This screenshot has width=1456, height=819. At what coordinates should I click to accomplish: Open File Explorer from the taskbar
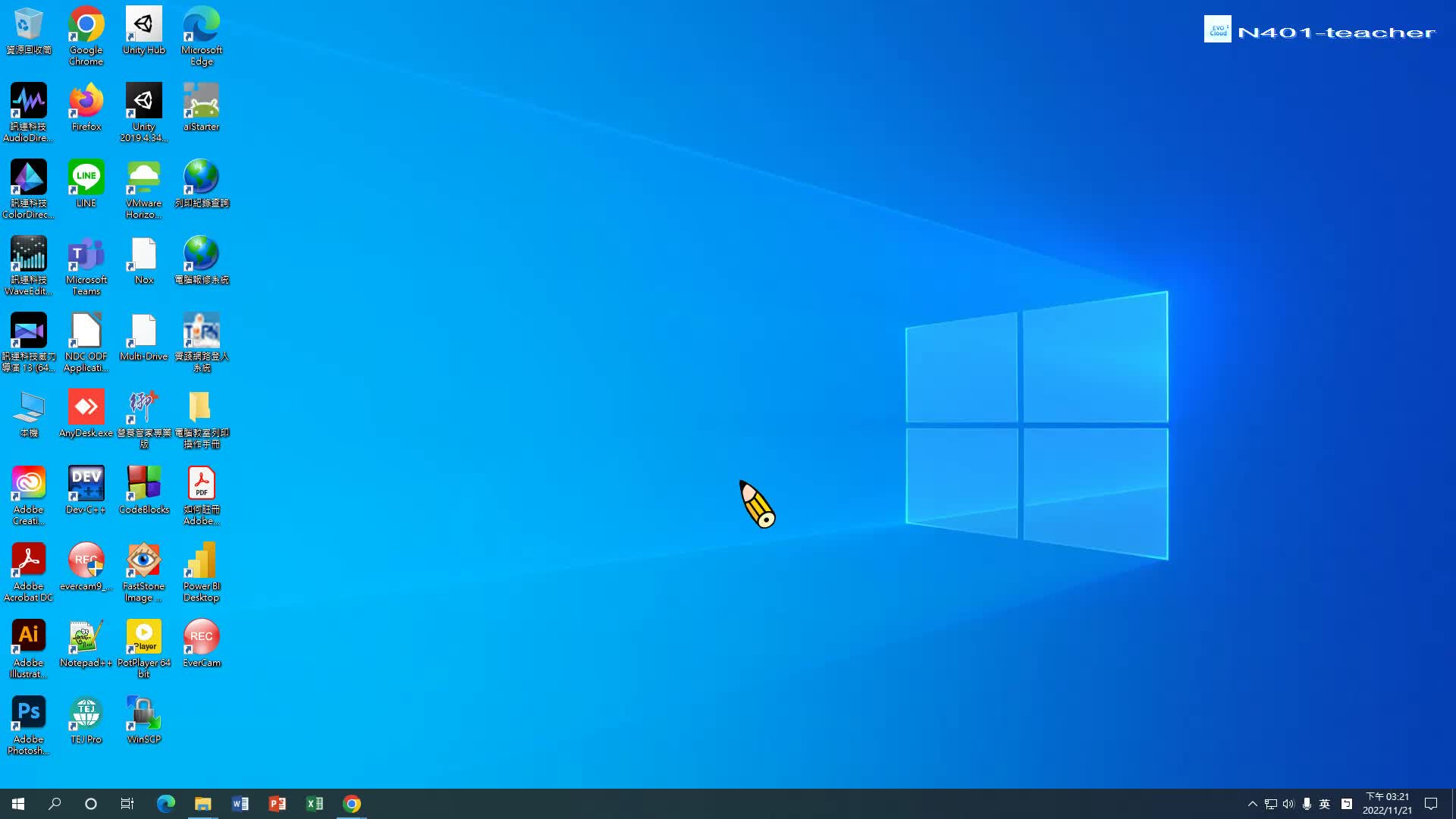[x=202, y=804]
